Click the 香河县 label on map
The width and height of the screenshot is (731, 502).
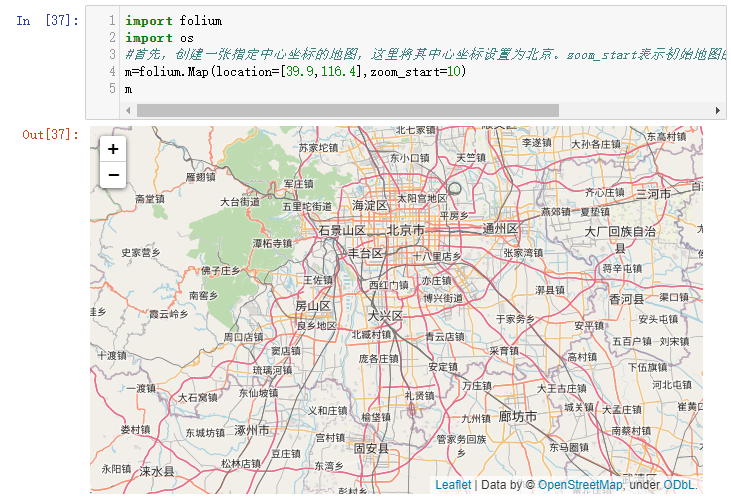click(627, 299)
